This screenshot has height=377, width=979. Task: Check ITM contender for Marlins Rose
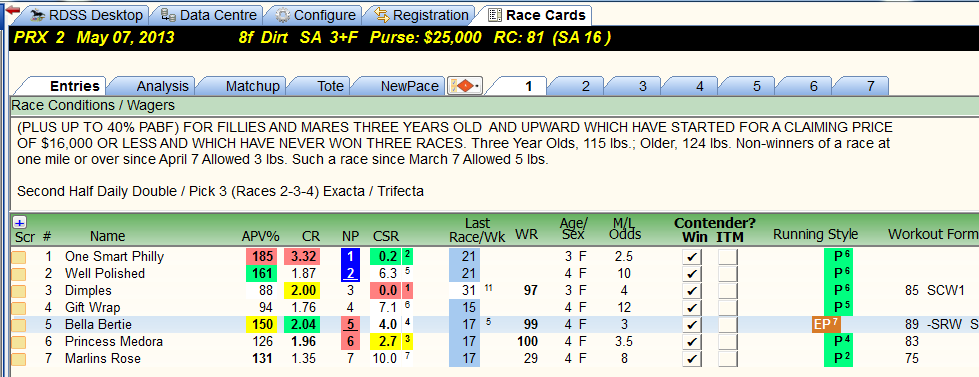click(x=728, y=359)
